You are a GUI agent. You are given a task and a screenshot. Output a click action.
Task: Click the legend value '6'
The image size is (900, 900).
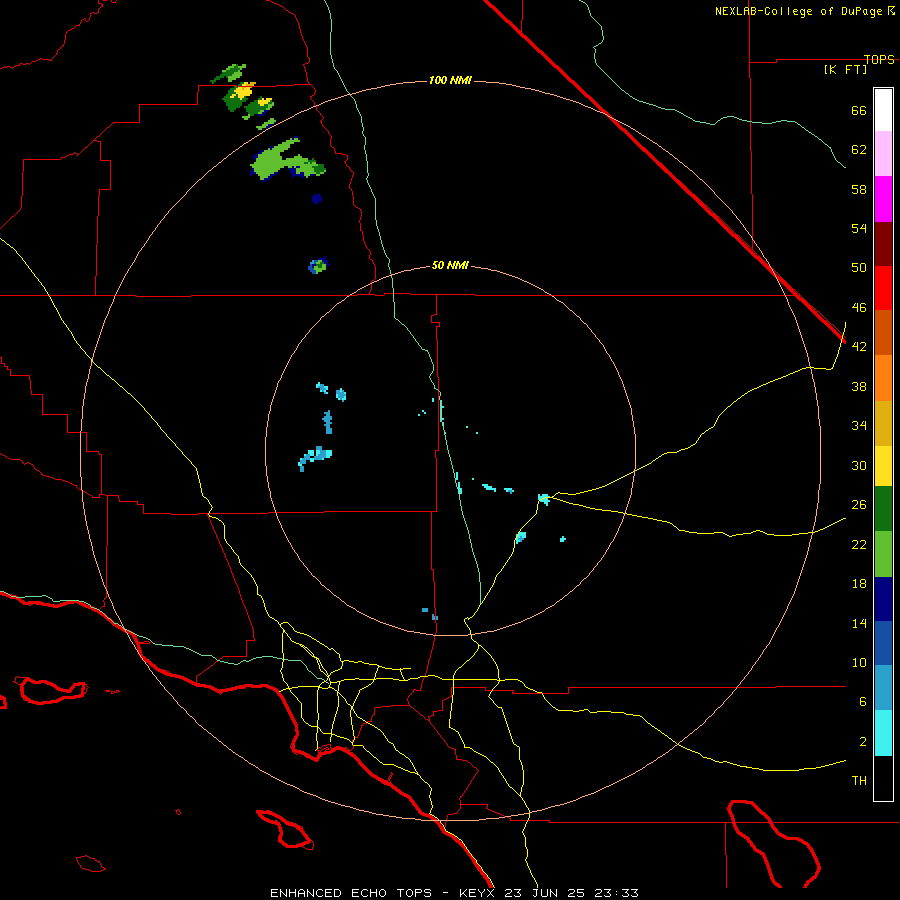coord(863,702)
